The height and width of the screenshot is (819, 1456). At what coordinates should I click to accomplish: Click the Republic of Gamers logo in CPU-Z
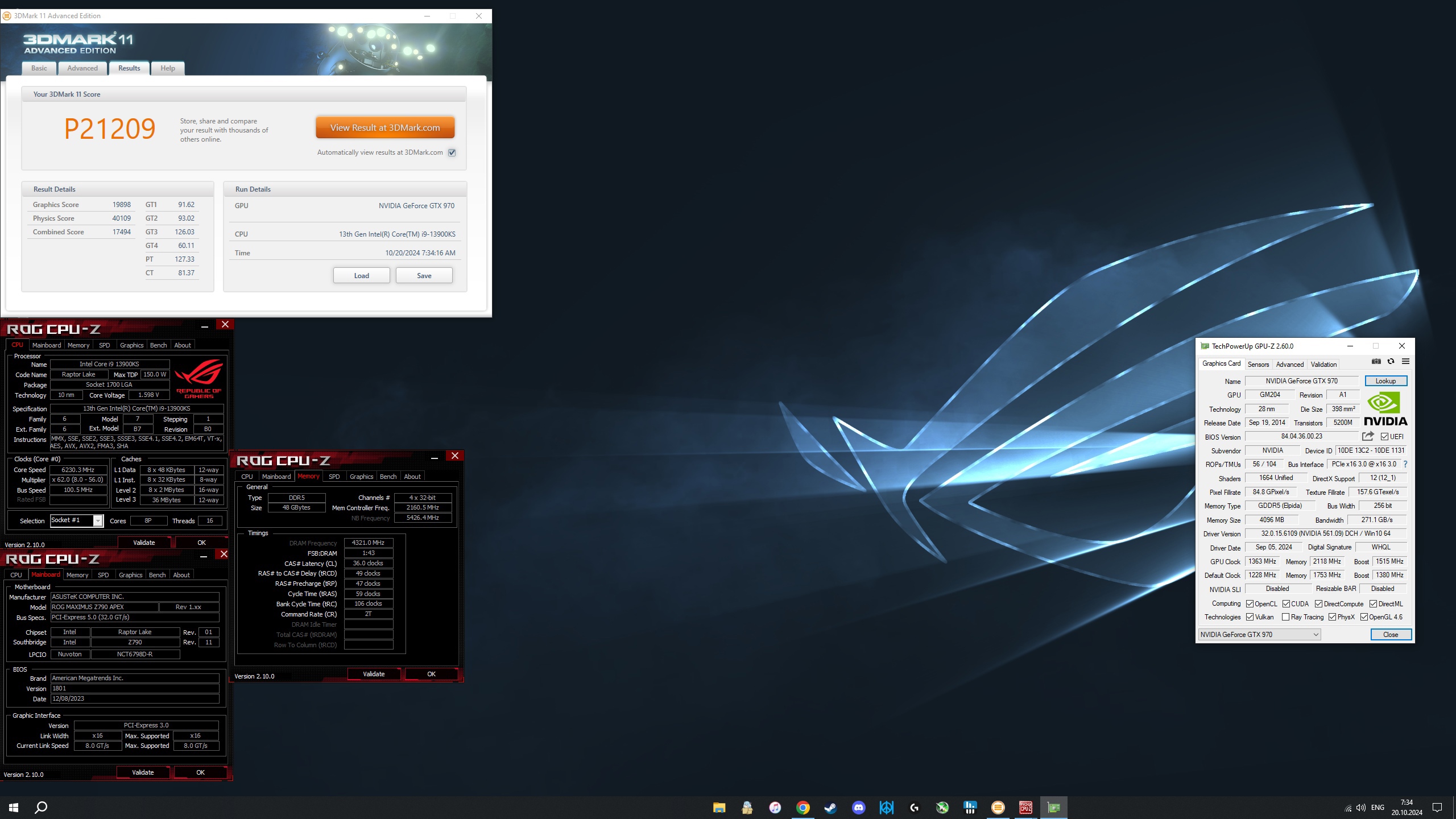(x=198, y=378)
